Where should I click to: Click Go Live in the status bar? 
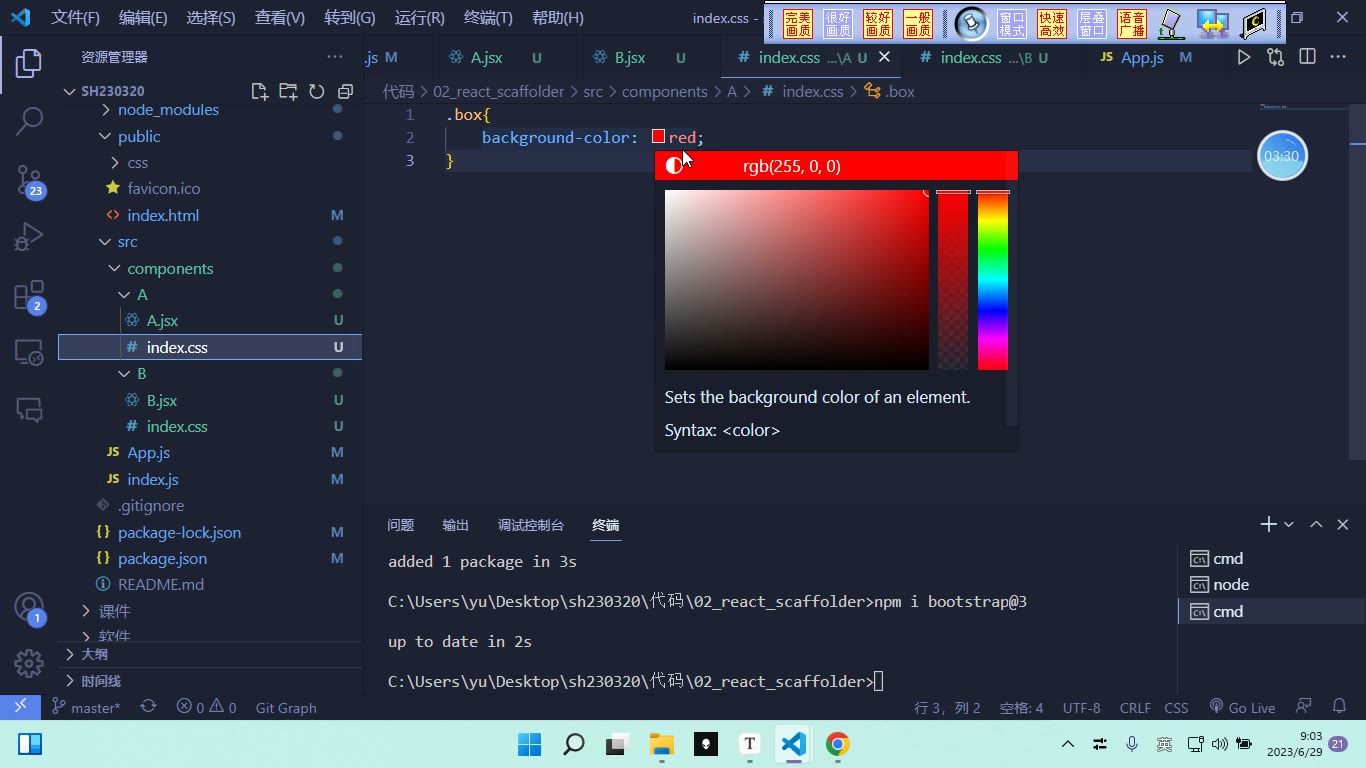[1242, 707]
